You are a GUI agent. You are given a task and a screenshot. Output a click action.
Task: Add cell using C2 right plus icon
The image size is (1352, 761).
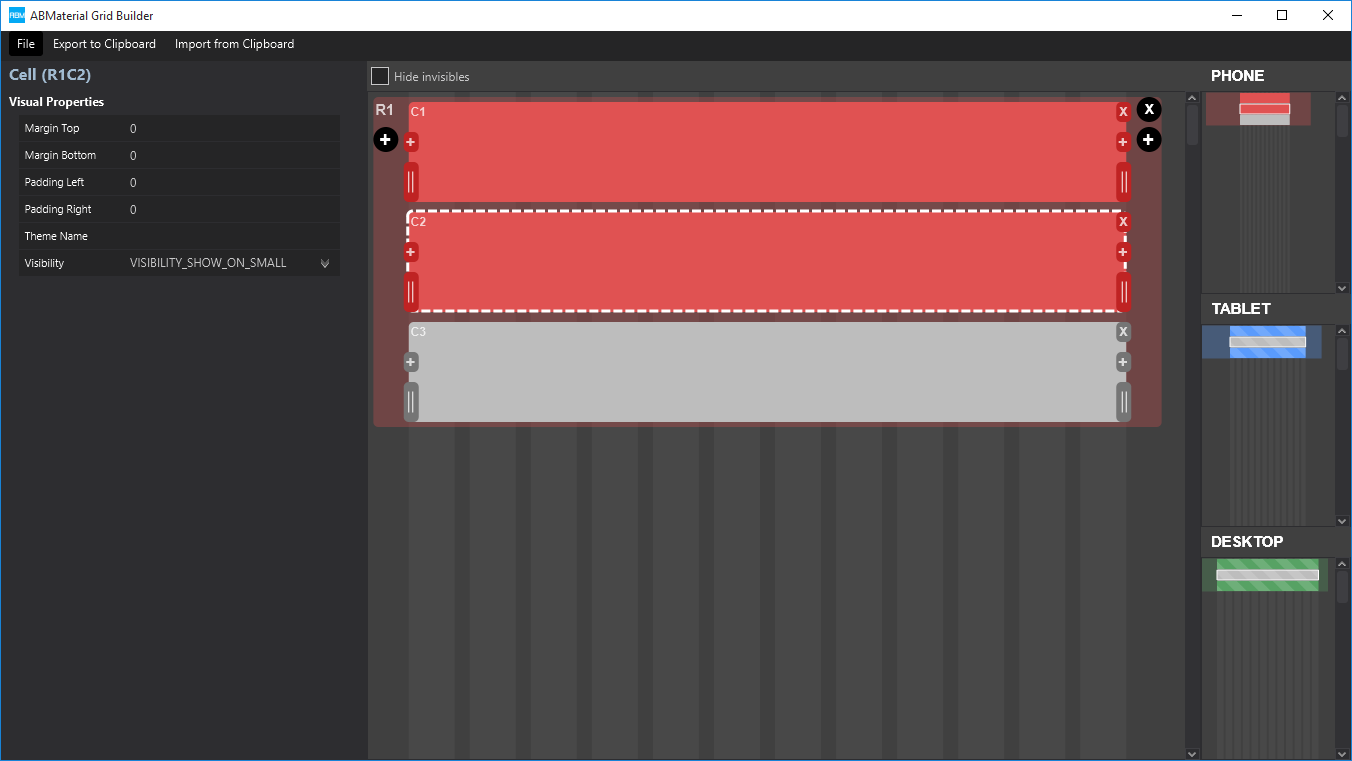click(1123, 252)
